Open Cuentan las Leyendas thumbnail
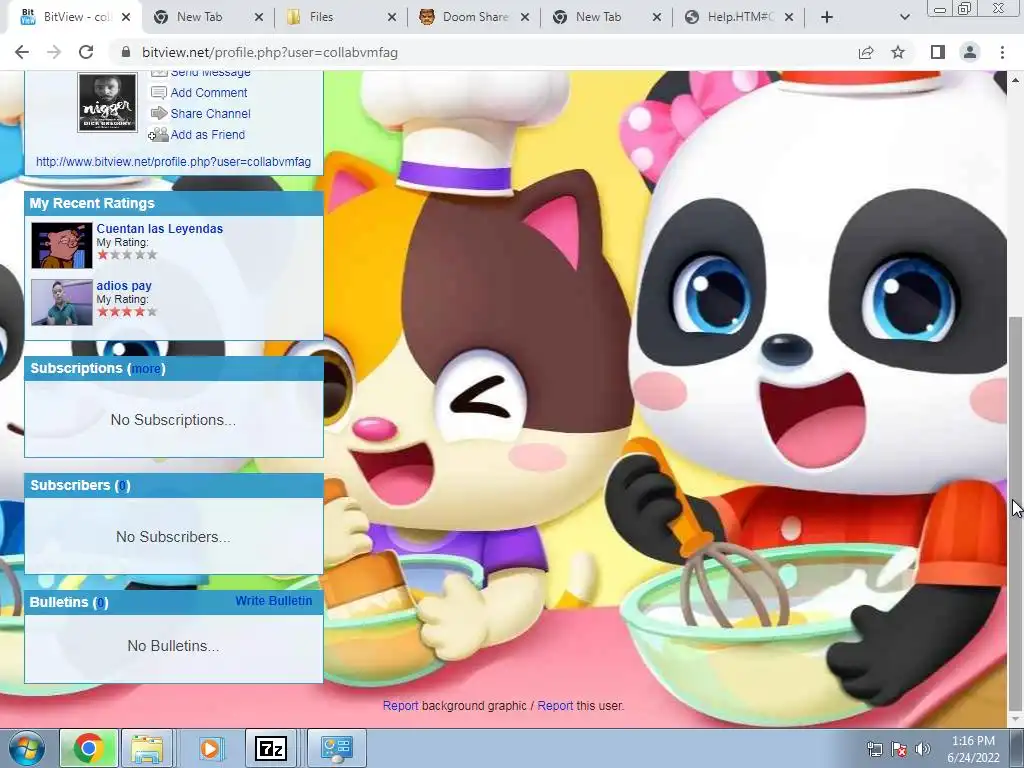This screenshot has height=768, width=1024. point(62,246)
